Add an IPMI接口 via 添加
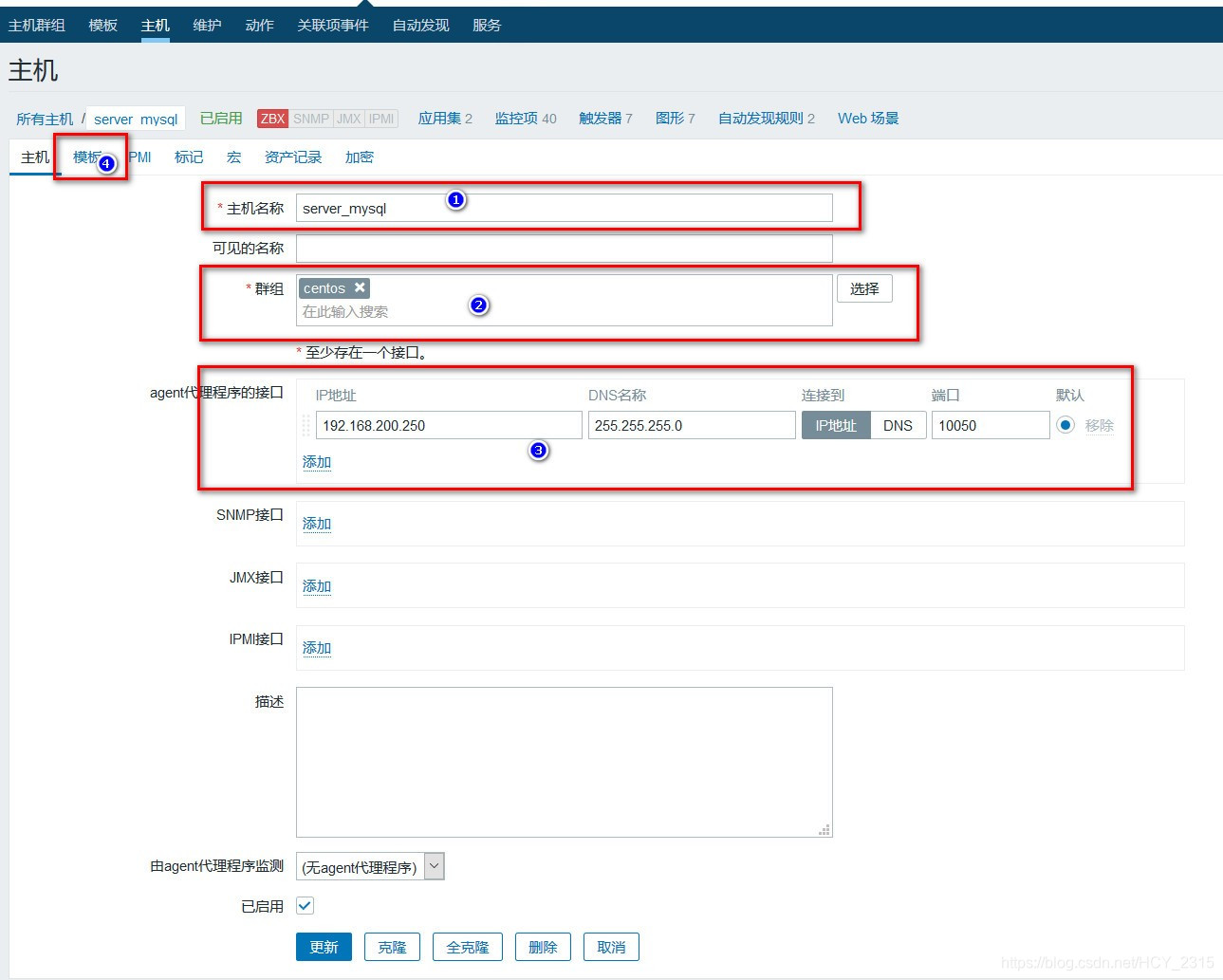1223x980 pixels. coord(317,648)
